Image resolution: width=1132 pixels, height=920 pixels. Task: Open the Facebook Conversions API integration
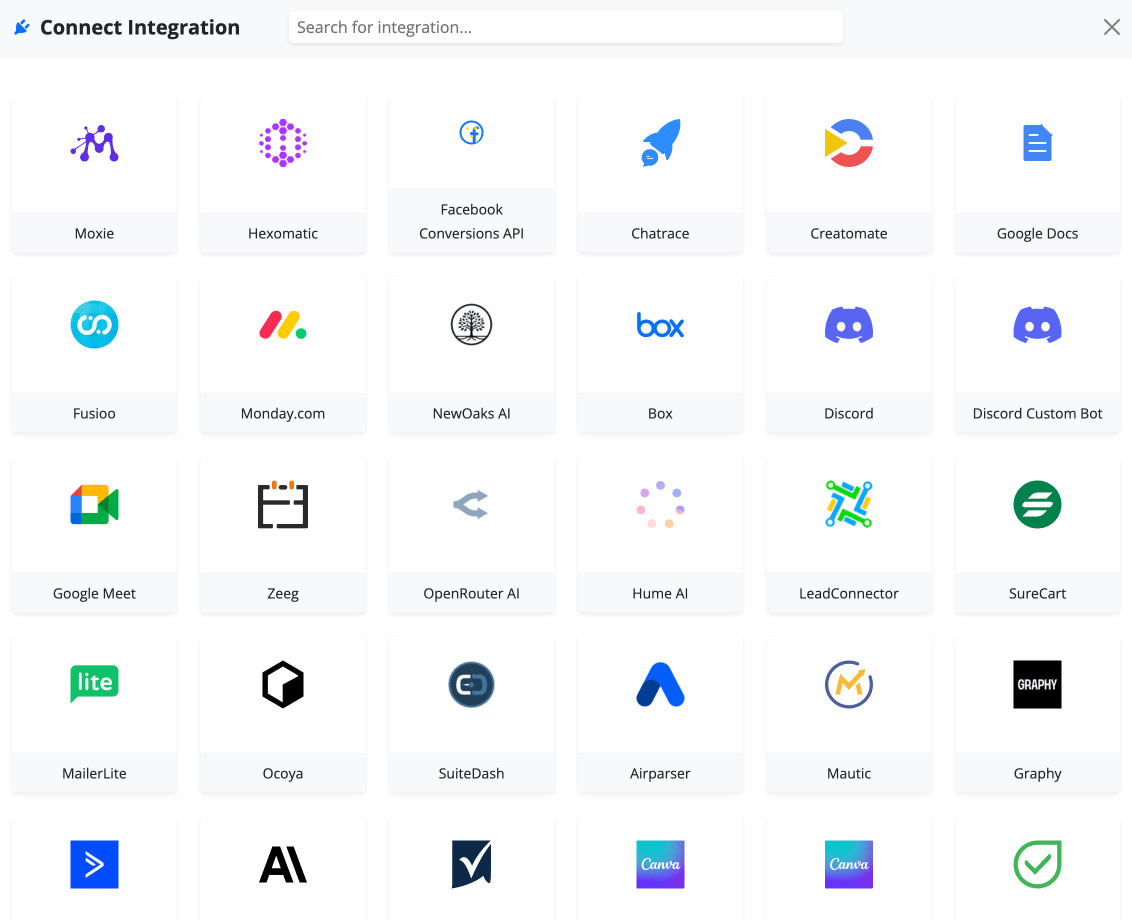point(472,133)
